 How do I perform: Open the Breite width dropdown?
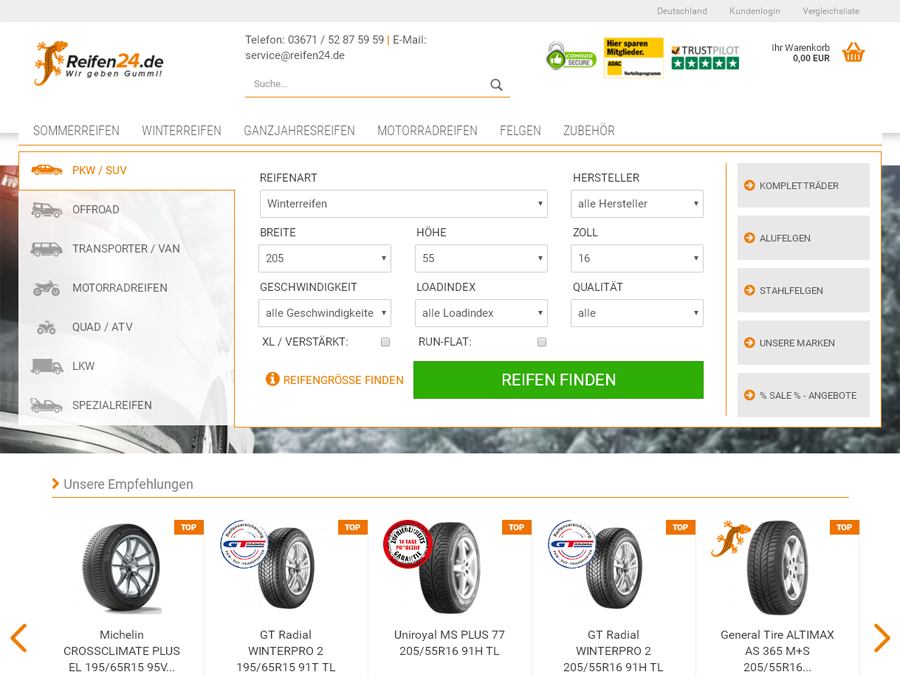pos(325,258)
